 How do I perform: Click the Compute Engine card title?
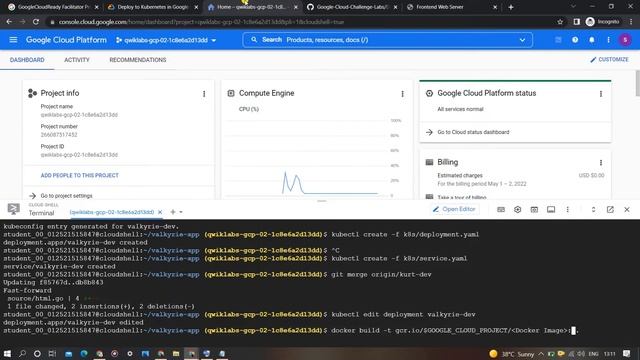[x=267, y=93]
